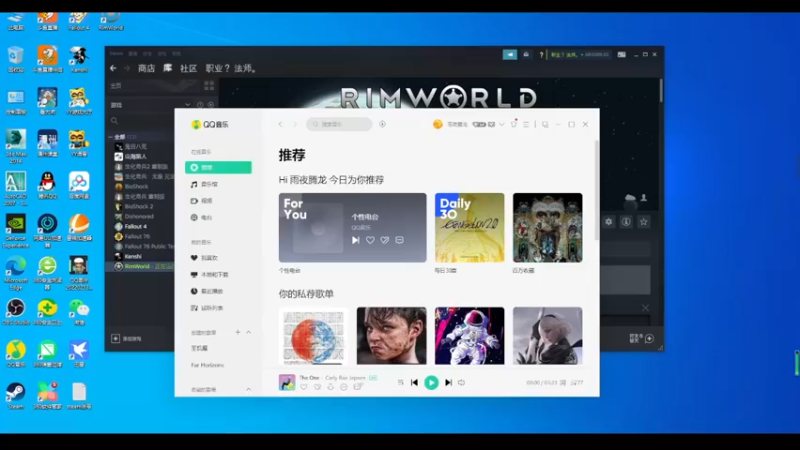Skip to the next track

coord(448,382)
